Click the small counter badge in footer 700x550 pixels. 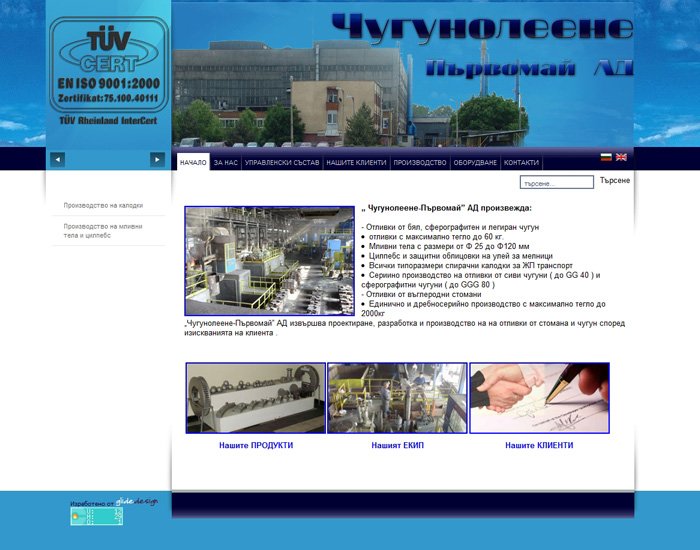pos(96,516)
